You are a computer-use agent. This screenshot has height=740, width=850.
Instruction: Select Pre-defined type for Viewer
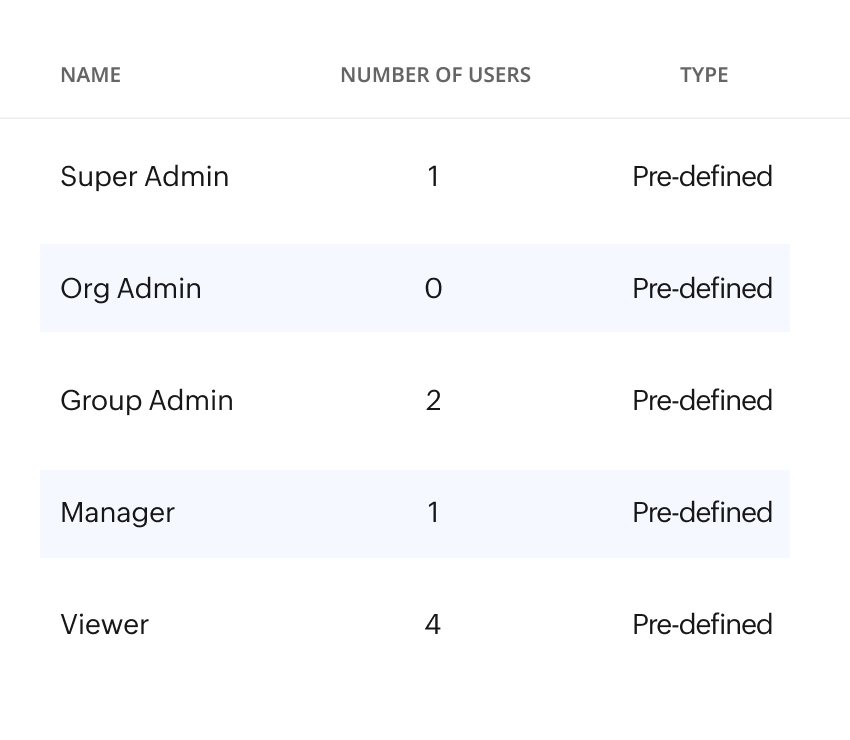pyautogui.click(x=702, y=625)
